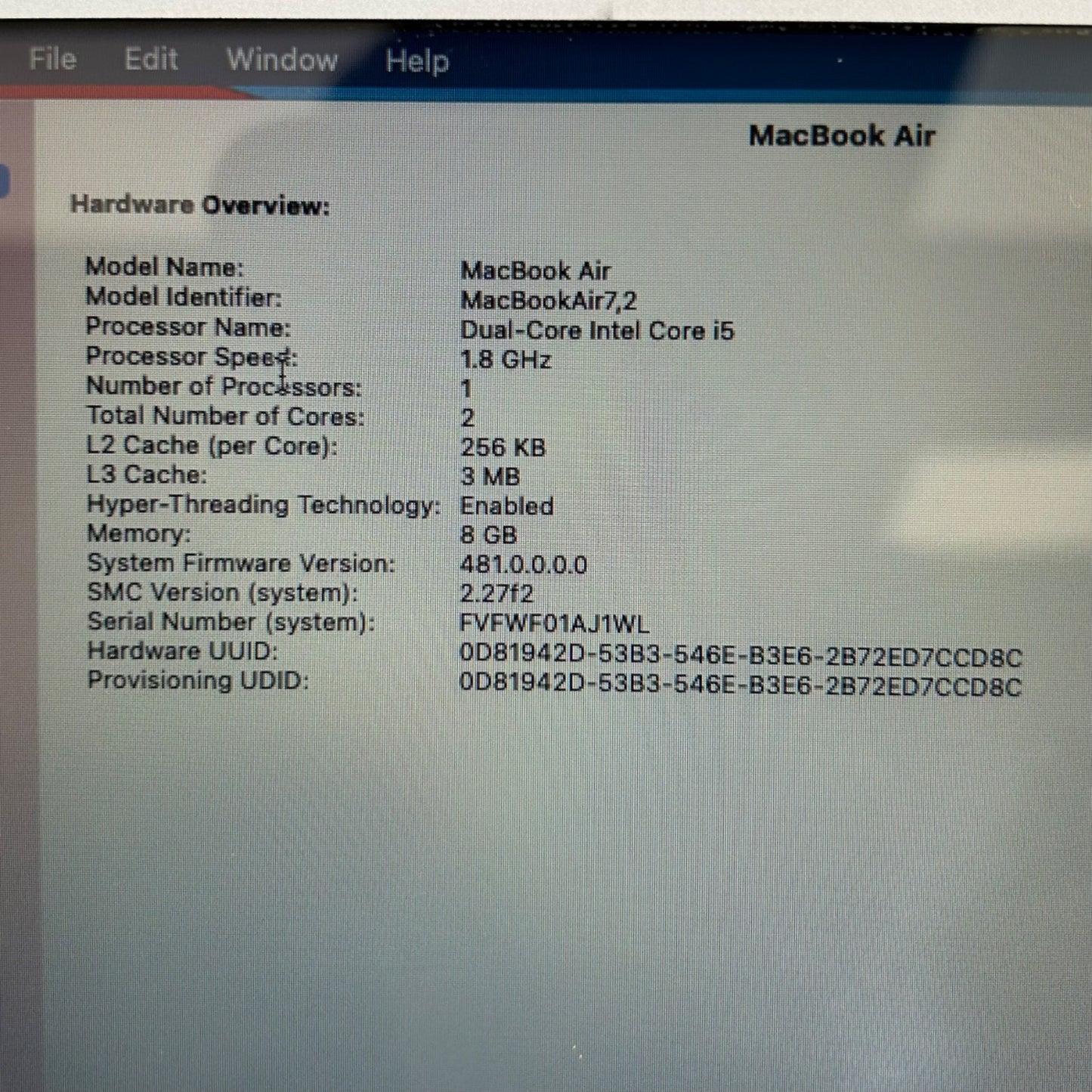Select the 8 GB memory value

488,535
